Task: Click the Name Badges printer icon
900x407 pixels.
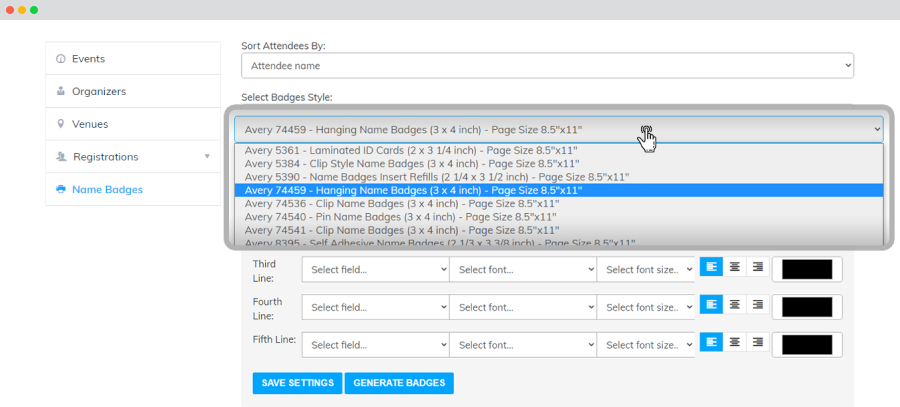Action: coord(60,189)
